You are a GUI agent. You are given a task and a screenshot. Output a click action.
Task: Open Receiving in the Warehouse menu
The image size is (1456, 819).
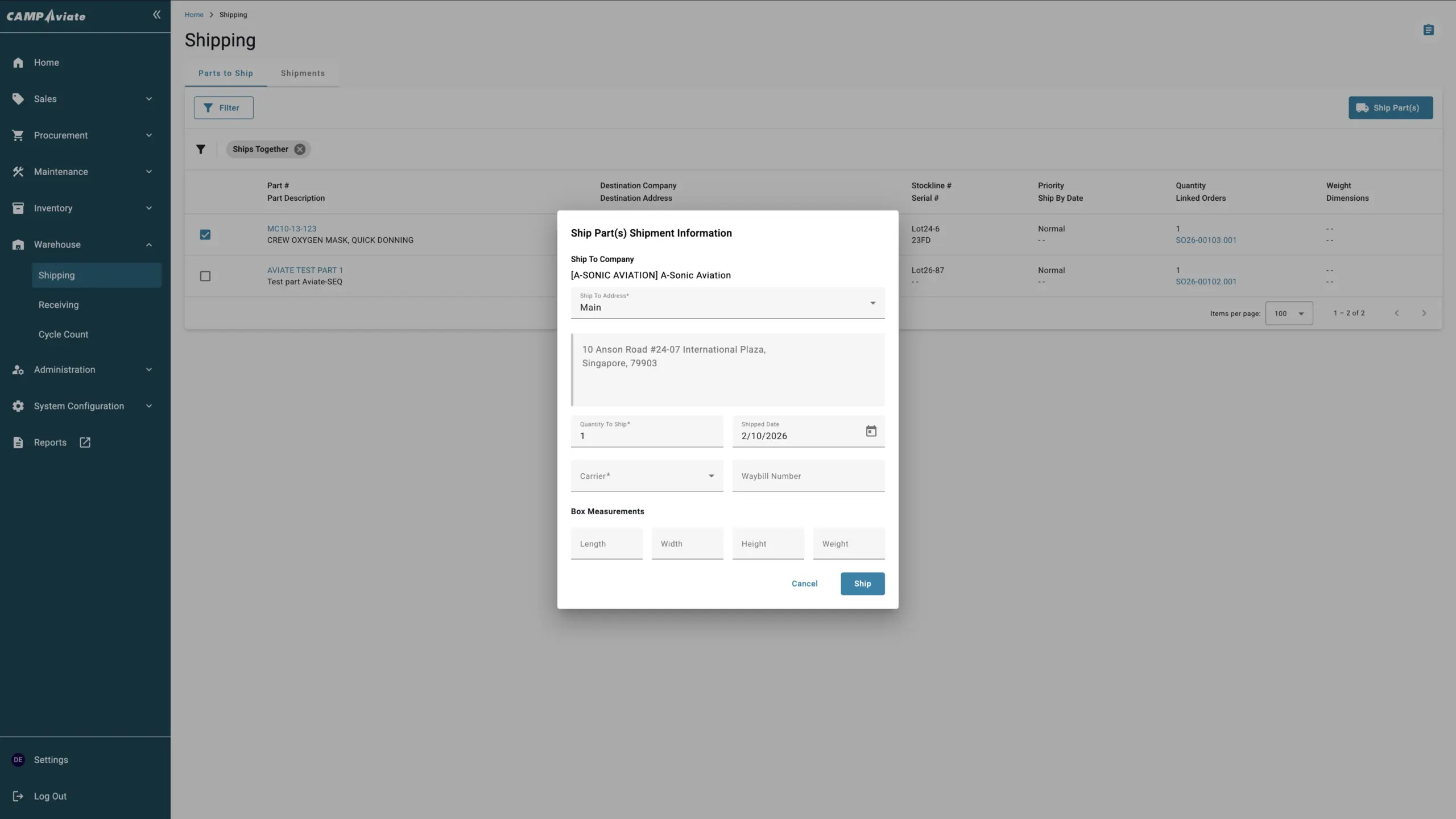[x=59, y=305]
